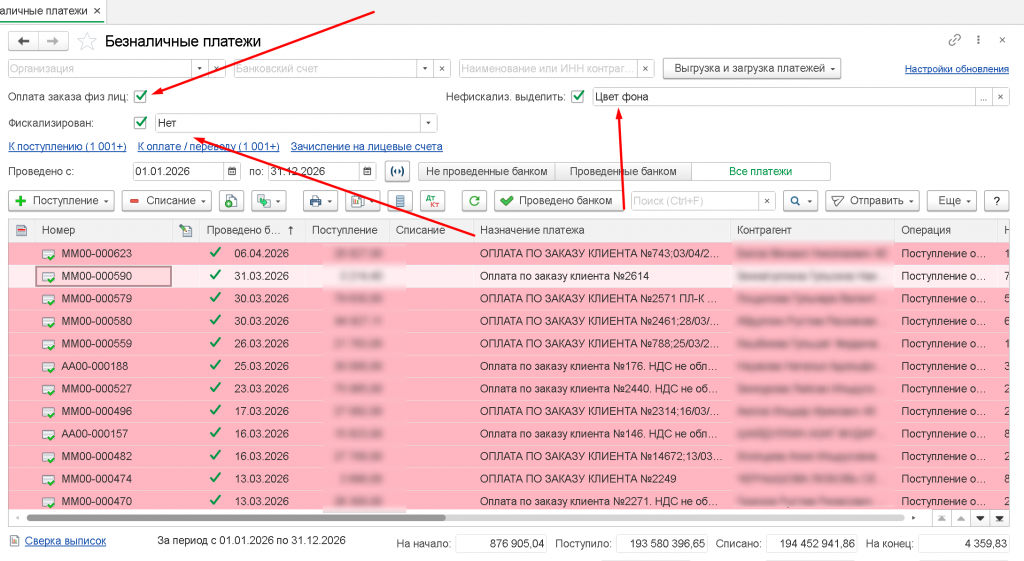Open the Настройки обновления link
The width and height of the screenshot is (1024, 561).
[956, 69]
